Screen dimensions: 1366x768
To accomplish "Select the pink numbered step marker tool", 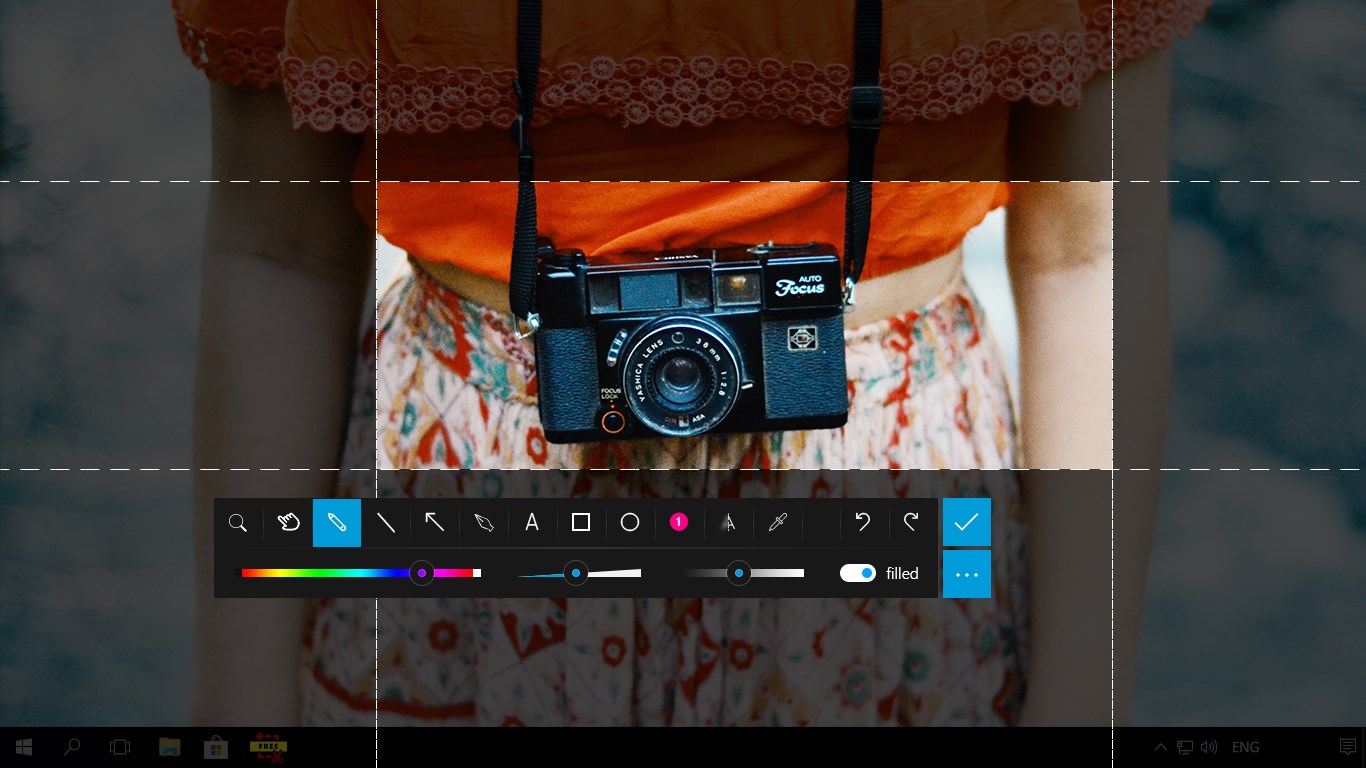I will [x=679, y=523].
